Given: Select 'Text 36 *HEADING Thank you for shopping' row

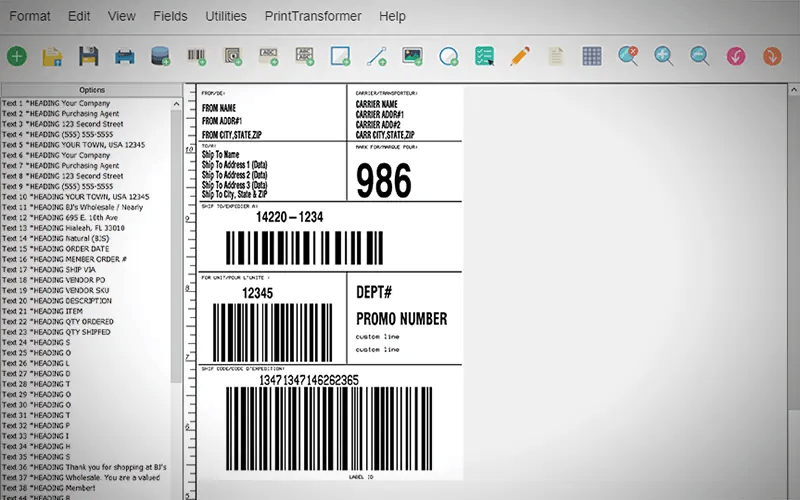Looking at the screenshot, I should (86, 467).
